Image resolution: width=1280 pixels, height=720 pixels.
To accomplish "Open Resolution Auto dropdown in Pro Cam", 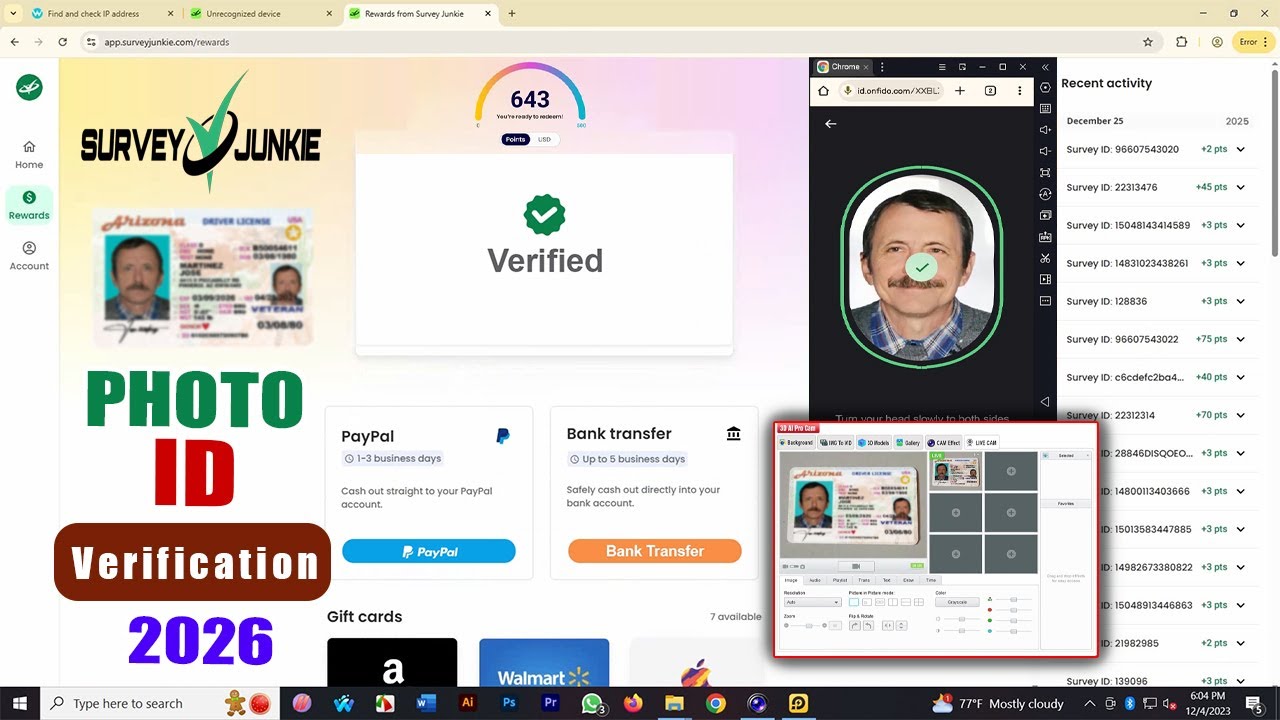I will point(813,602).
